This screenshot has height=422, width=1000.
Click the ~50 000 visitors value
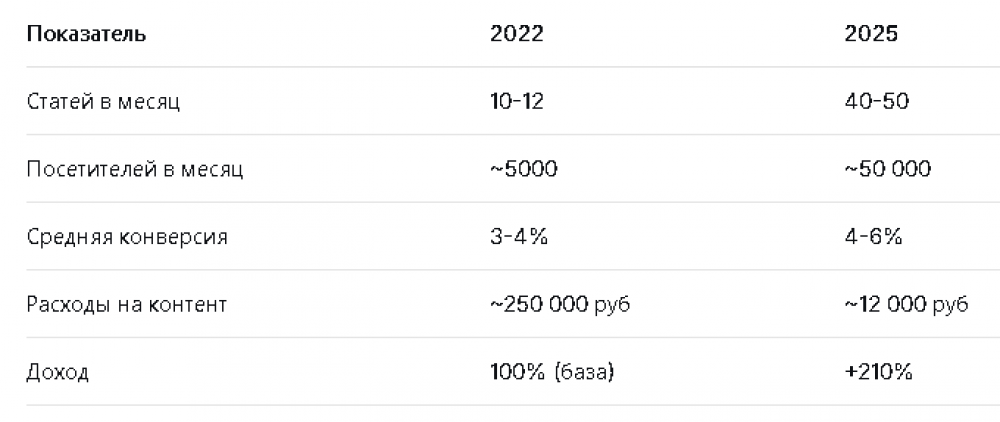[x=888, y=170]
